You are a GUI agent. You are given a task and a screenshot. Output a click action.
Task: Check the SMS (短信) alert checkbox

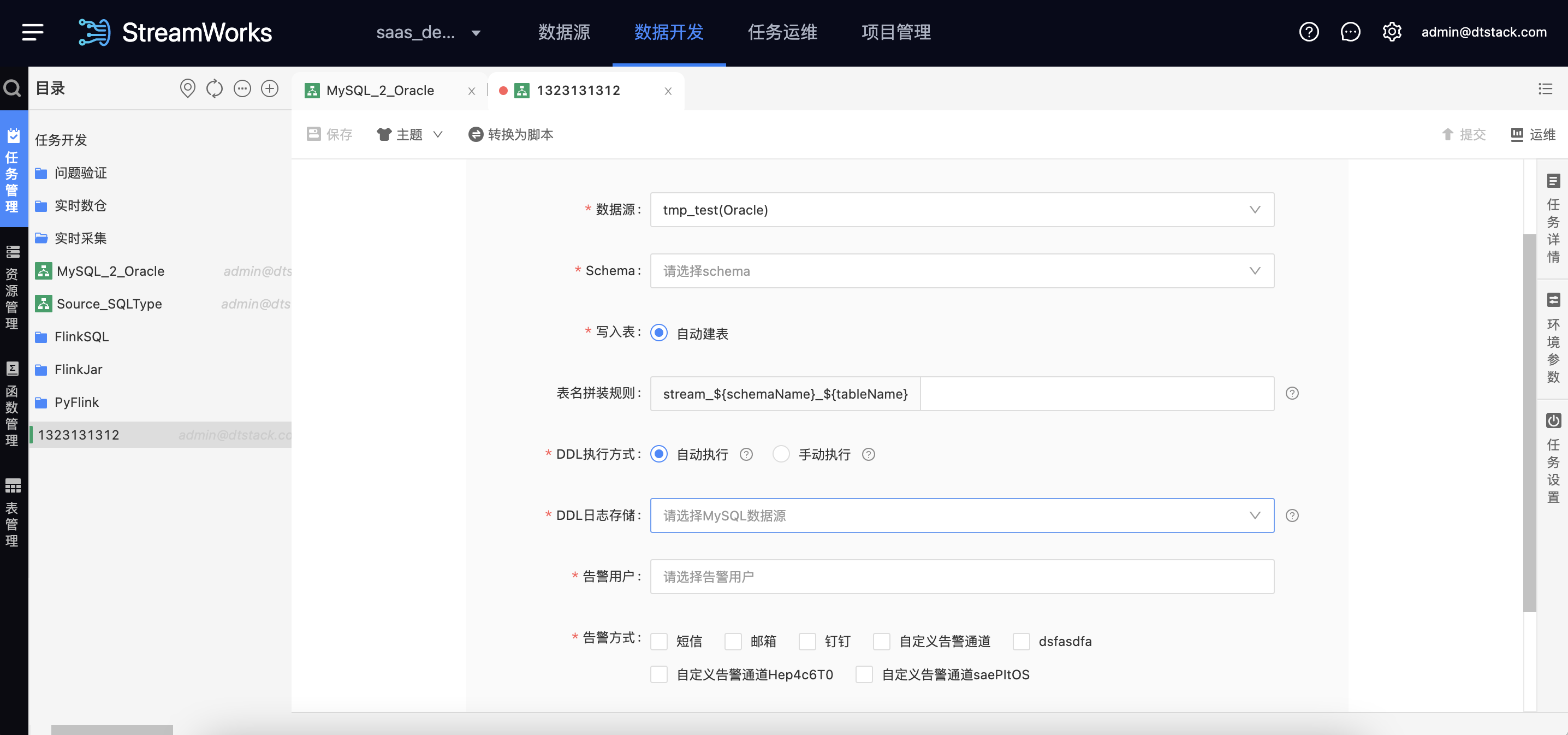click(658, 641)
